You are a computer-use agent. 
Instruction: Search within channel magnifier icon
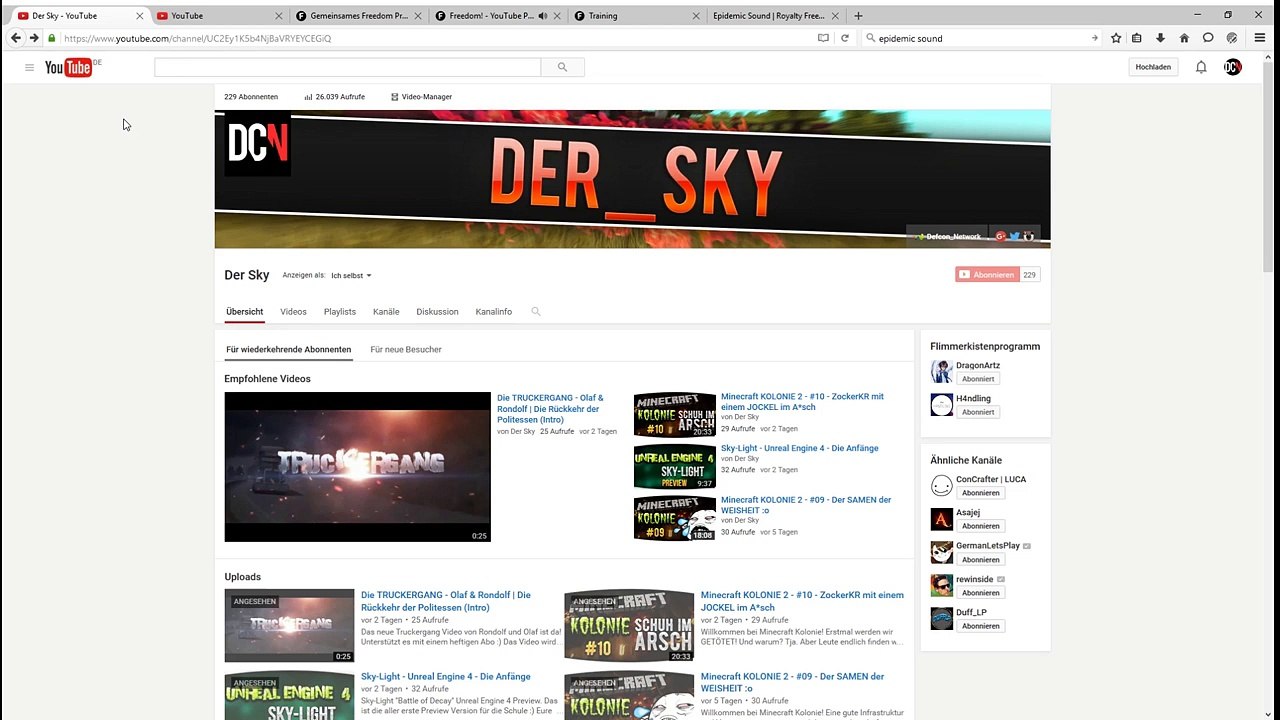[x=536, y=311]
